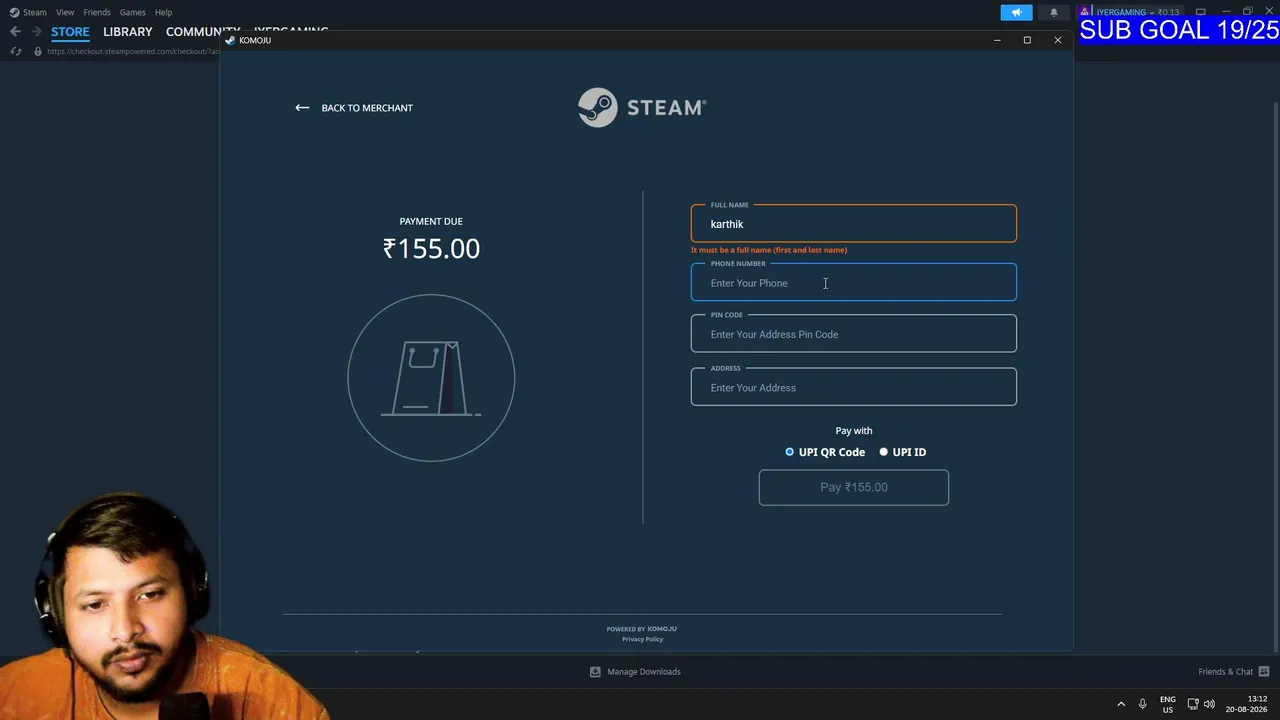Image resolution: width=1280 pixels, height=720 pixels.
Task: Open the Steam menu in the main window
Action: (x=28, y=12)
